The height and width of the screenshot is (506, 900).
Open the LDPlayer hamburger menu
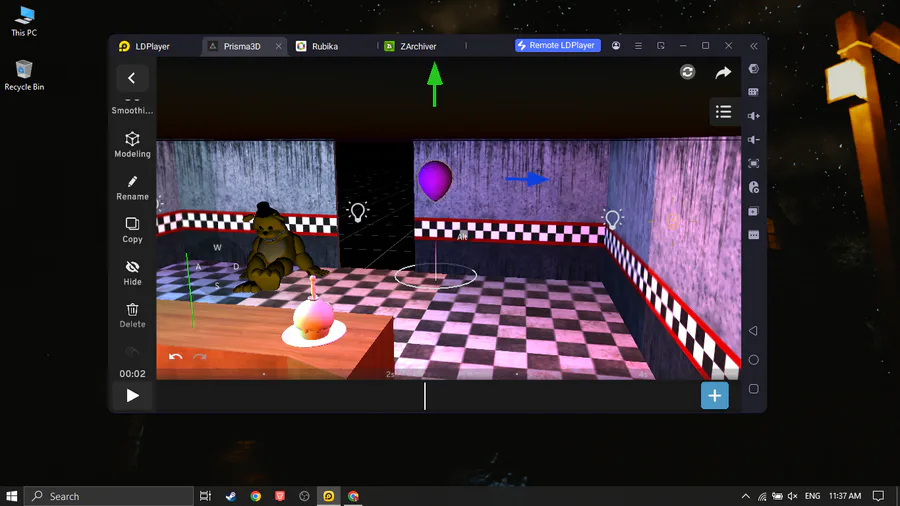click(638, 45)
